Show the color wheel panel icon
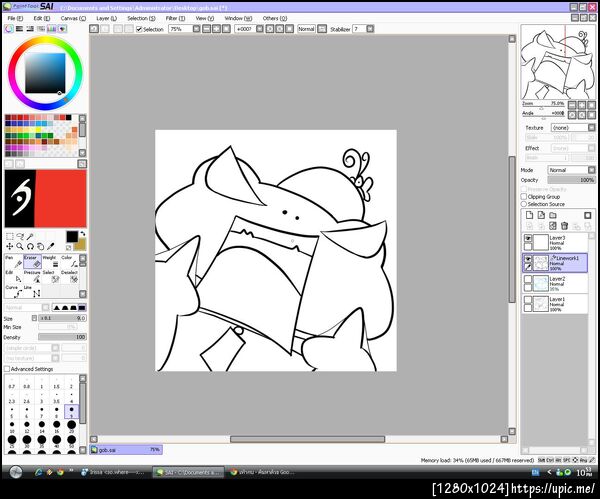 9,29
